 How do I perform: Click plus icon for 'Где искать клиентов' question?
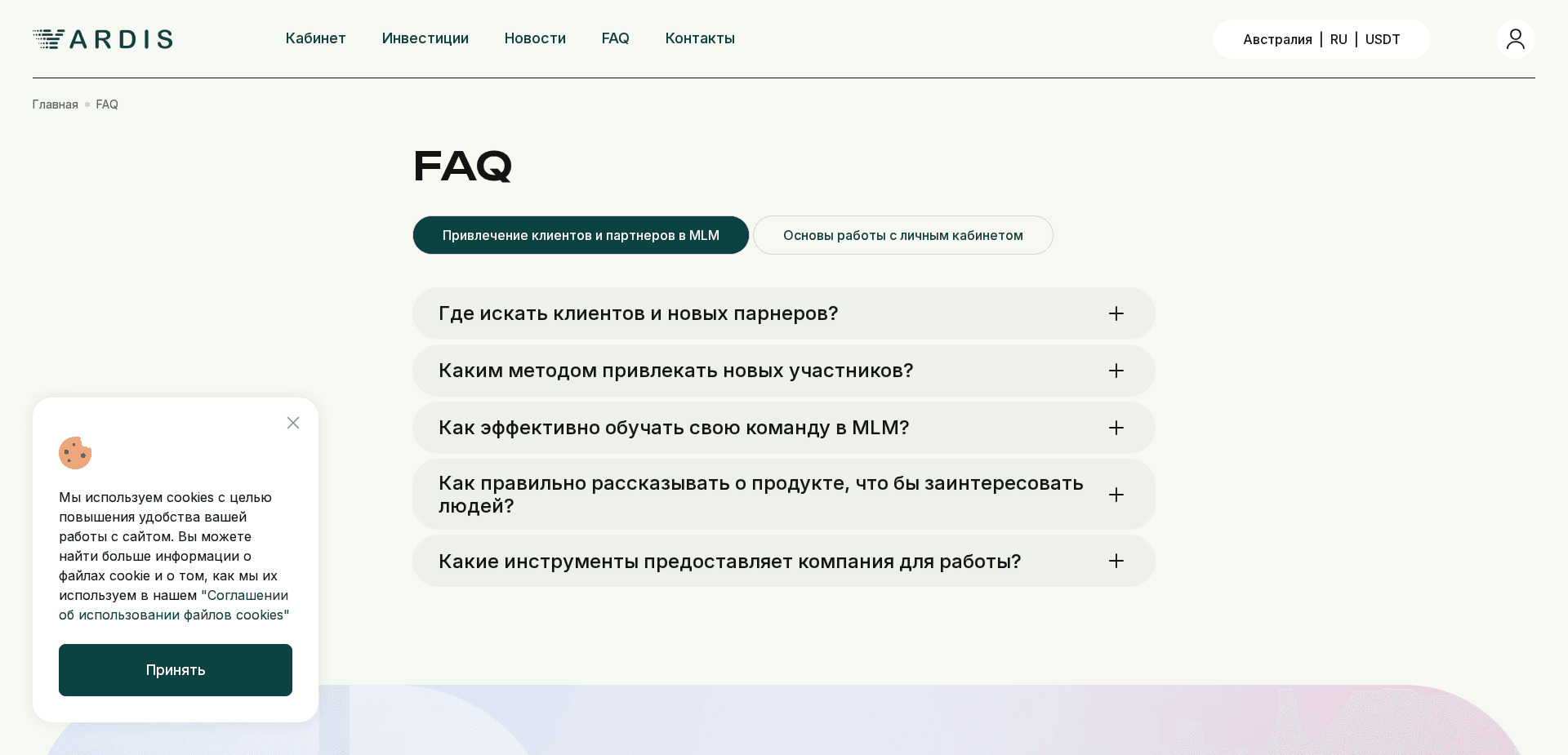click(1116, 313)
